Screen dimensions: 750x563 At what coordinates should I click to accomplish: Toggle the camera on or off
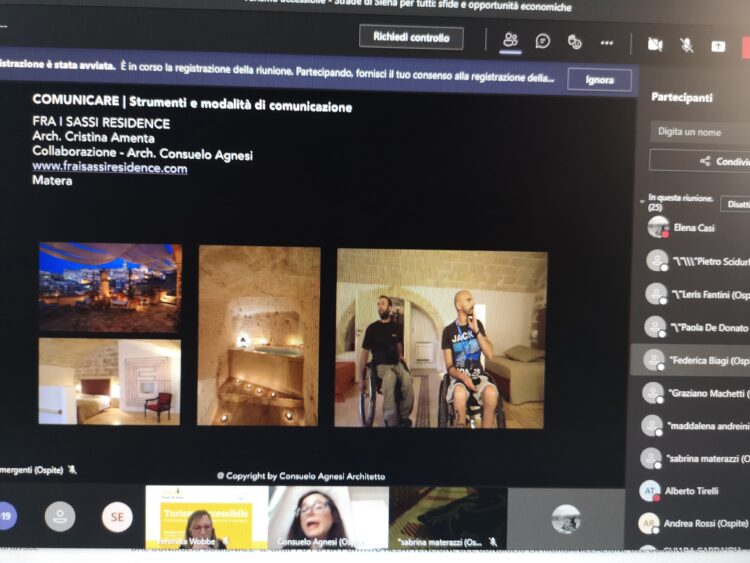[x=655, y=45]
